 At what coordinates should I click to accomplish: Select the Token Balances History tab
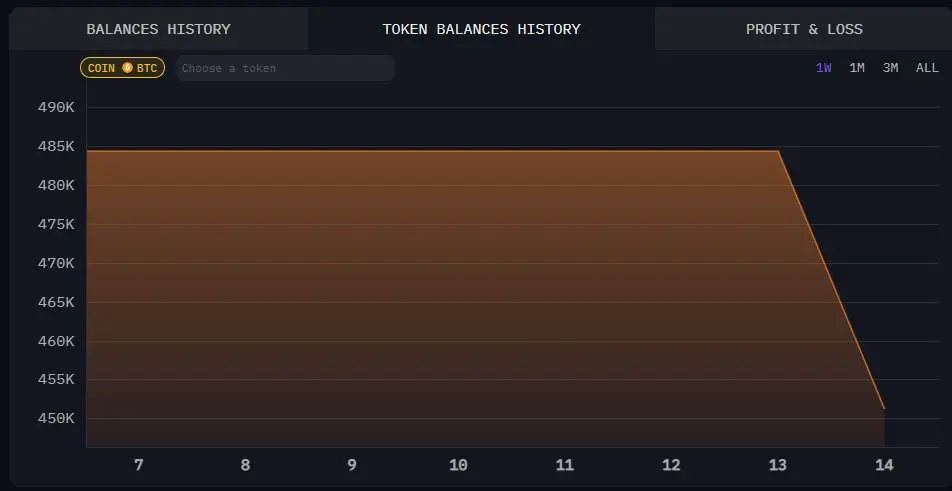point(481,29)
